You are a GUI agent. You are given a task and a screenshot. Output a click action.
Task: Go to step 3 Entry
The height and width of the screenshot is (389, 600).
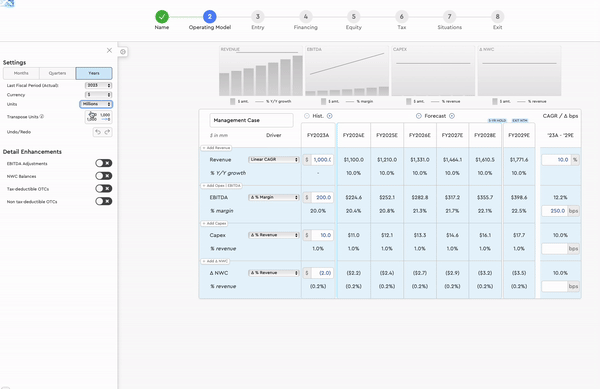click(x=258, y=17)
